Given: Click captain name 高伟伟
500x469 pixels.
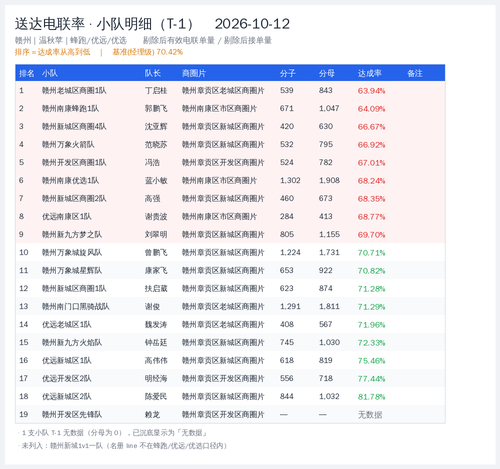Looking at the screenshot, I should click(x=156, y=360).
